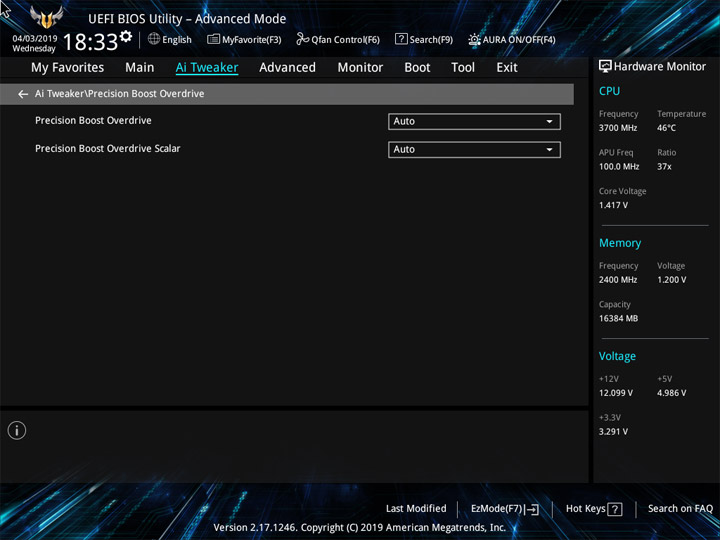The width and height of the screenshot is (720, 540).
Task: Switch to the Advanced tab
Action: coord(287,68)
